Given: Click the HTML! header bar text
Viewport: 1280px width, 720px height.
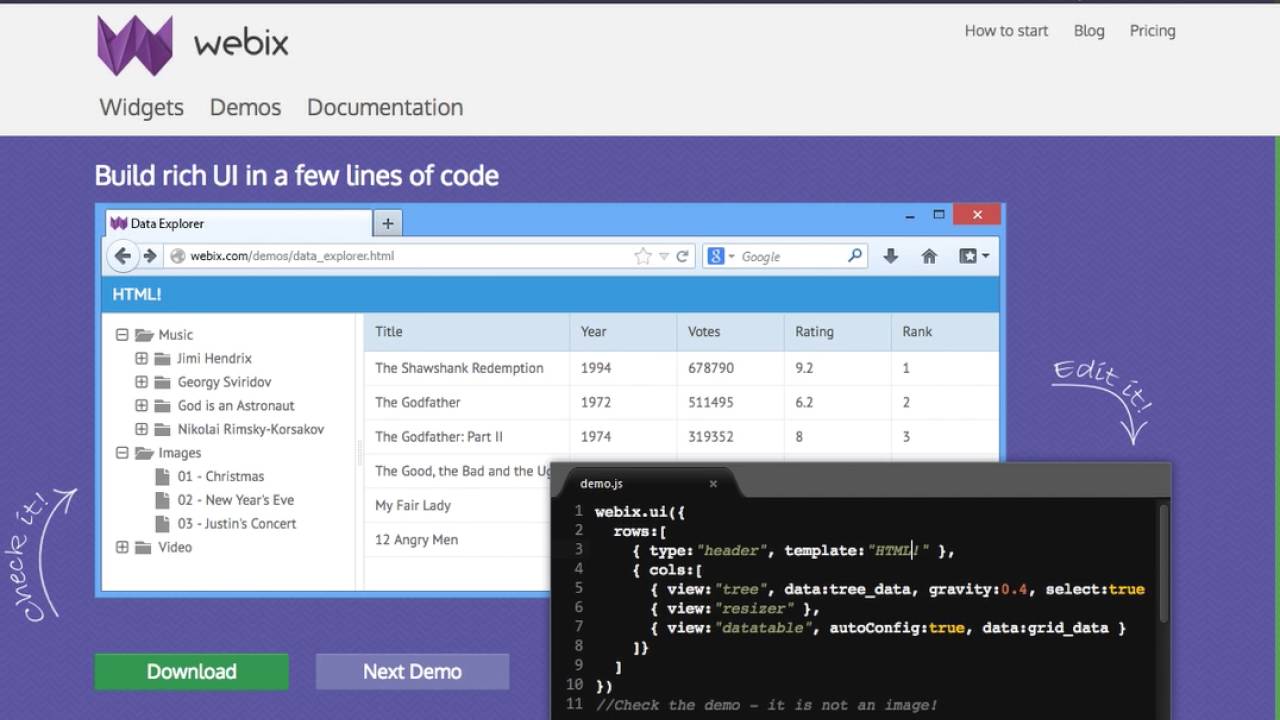Looking at the screenshot, I should 137,294.
